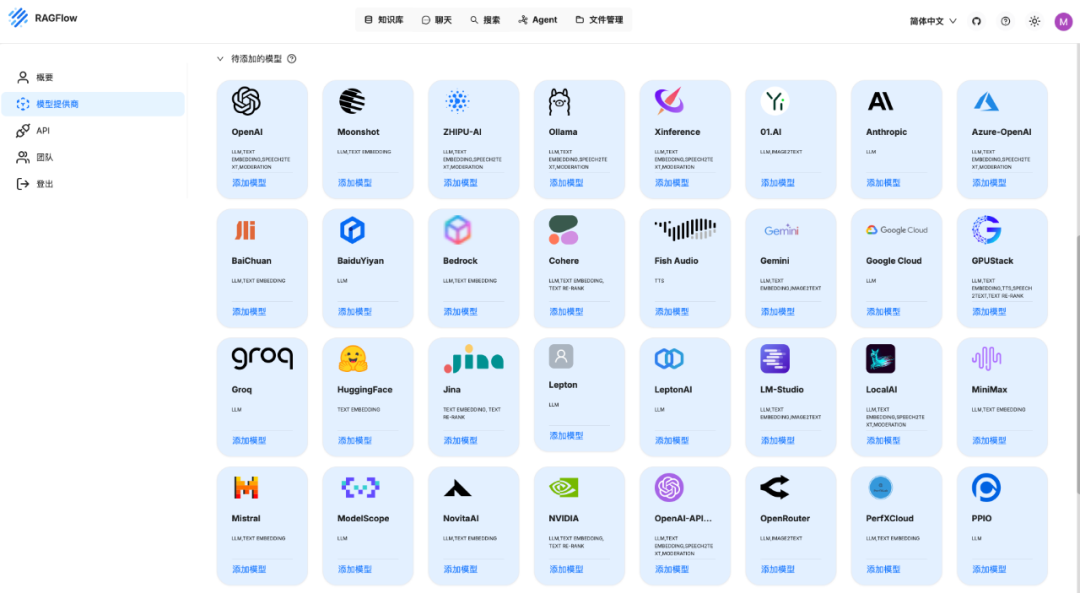Switch to the Agent tab
This screenshot has width=1080, height=593.
pos(537,20)
